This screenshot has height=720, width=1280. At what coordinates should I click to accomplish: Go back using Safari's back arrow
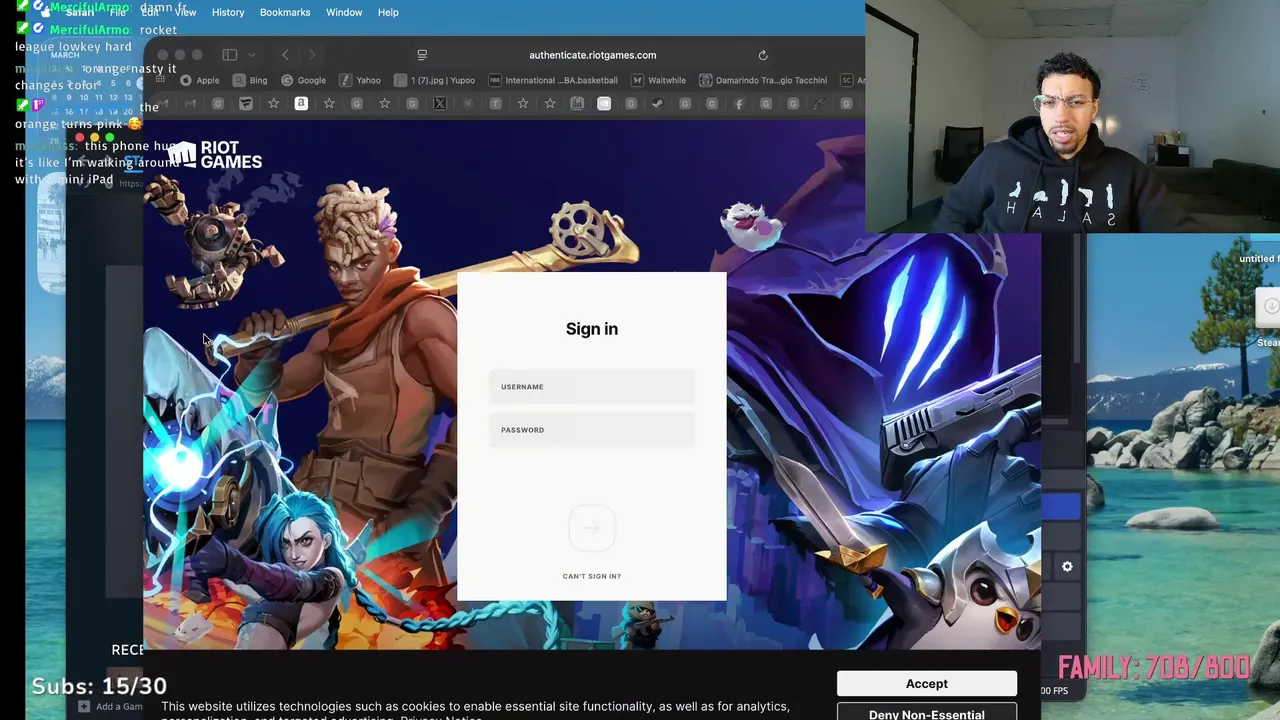tap(285, 55)
